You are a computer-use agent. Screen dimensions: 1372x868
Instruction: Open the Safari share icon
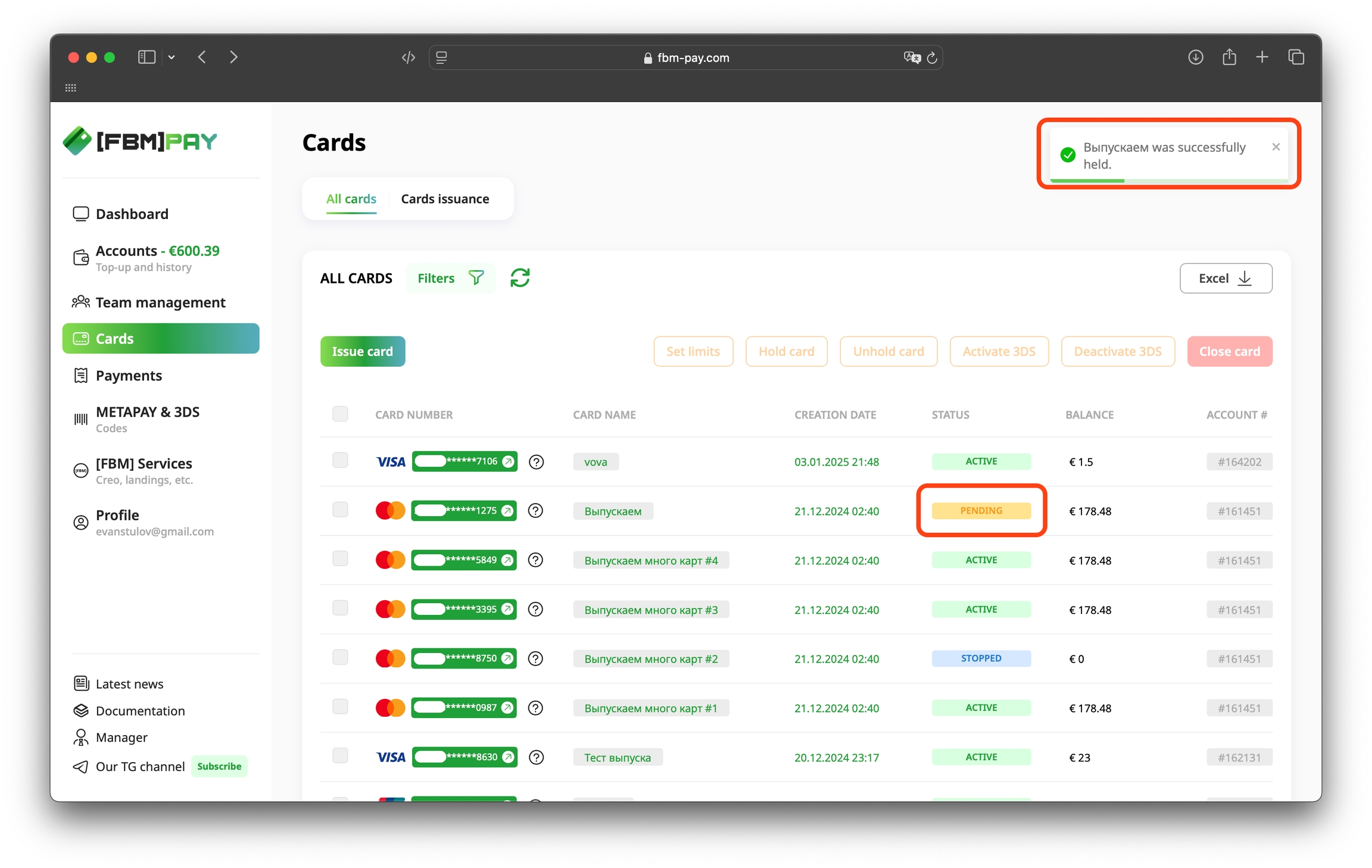[x=1229, y=57]
